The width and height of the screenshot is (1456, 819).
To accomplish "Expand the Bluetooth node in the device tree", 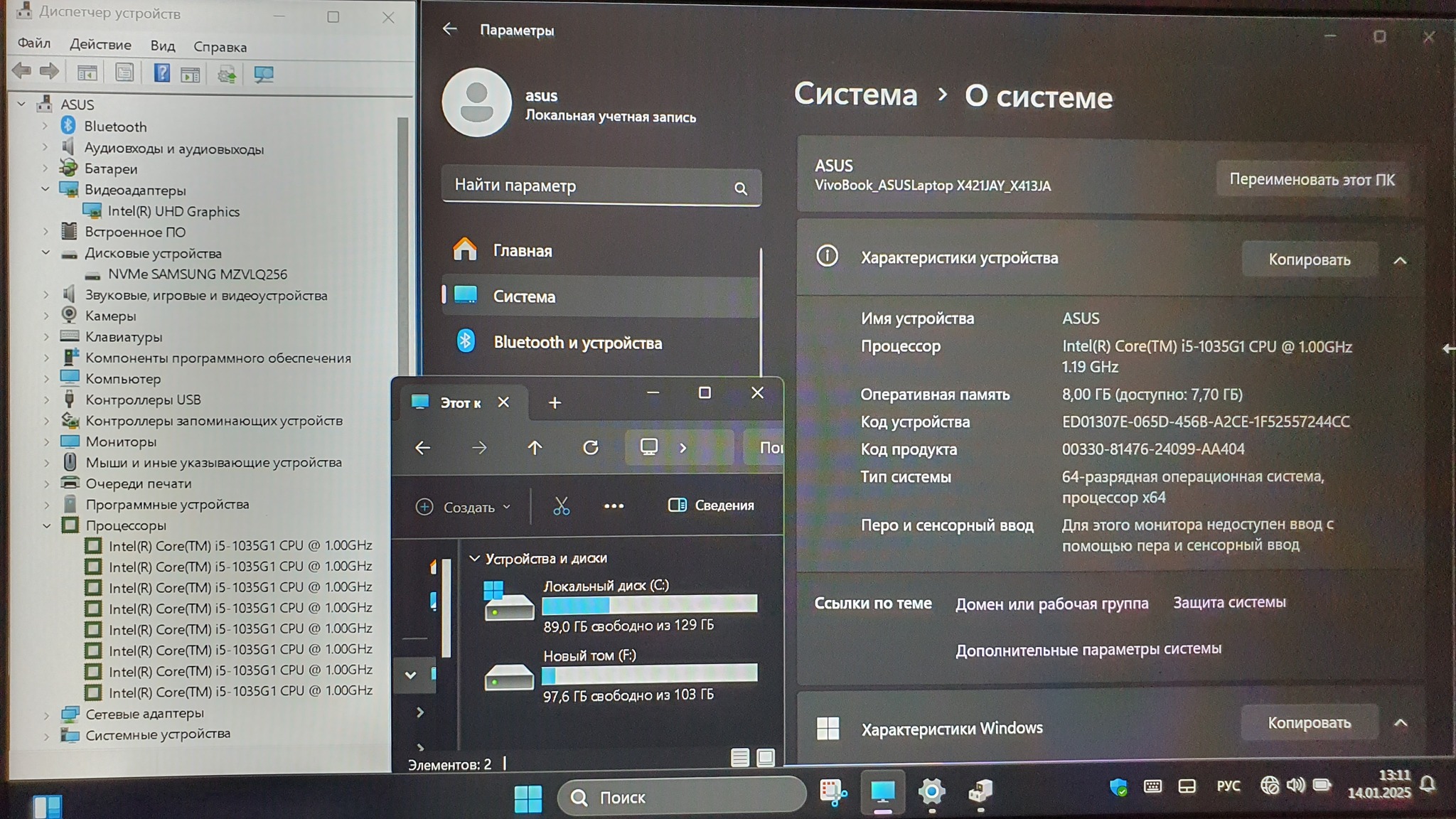I will coord(45,127).
